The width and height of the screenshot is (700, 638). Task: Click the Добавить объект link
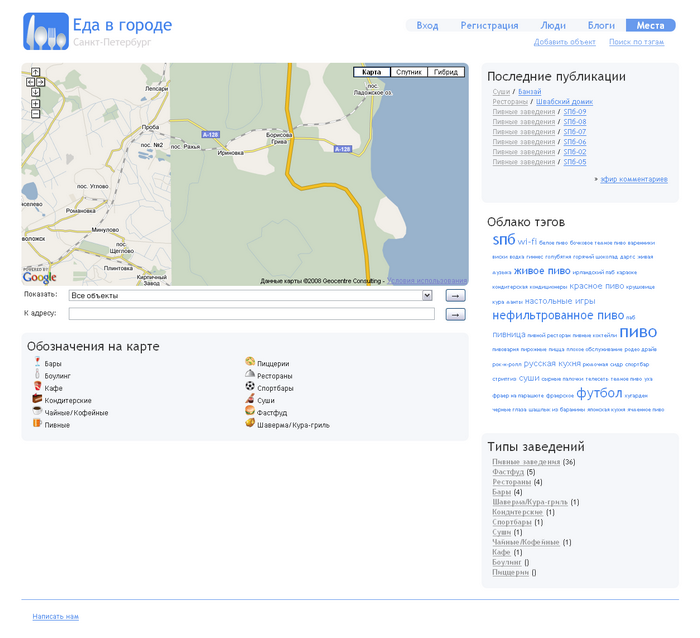(564, 42)
